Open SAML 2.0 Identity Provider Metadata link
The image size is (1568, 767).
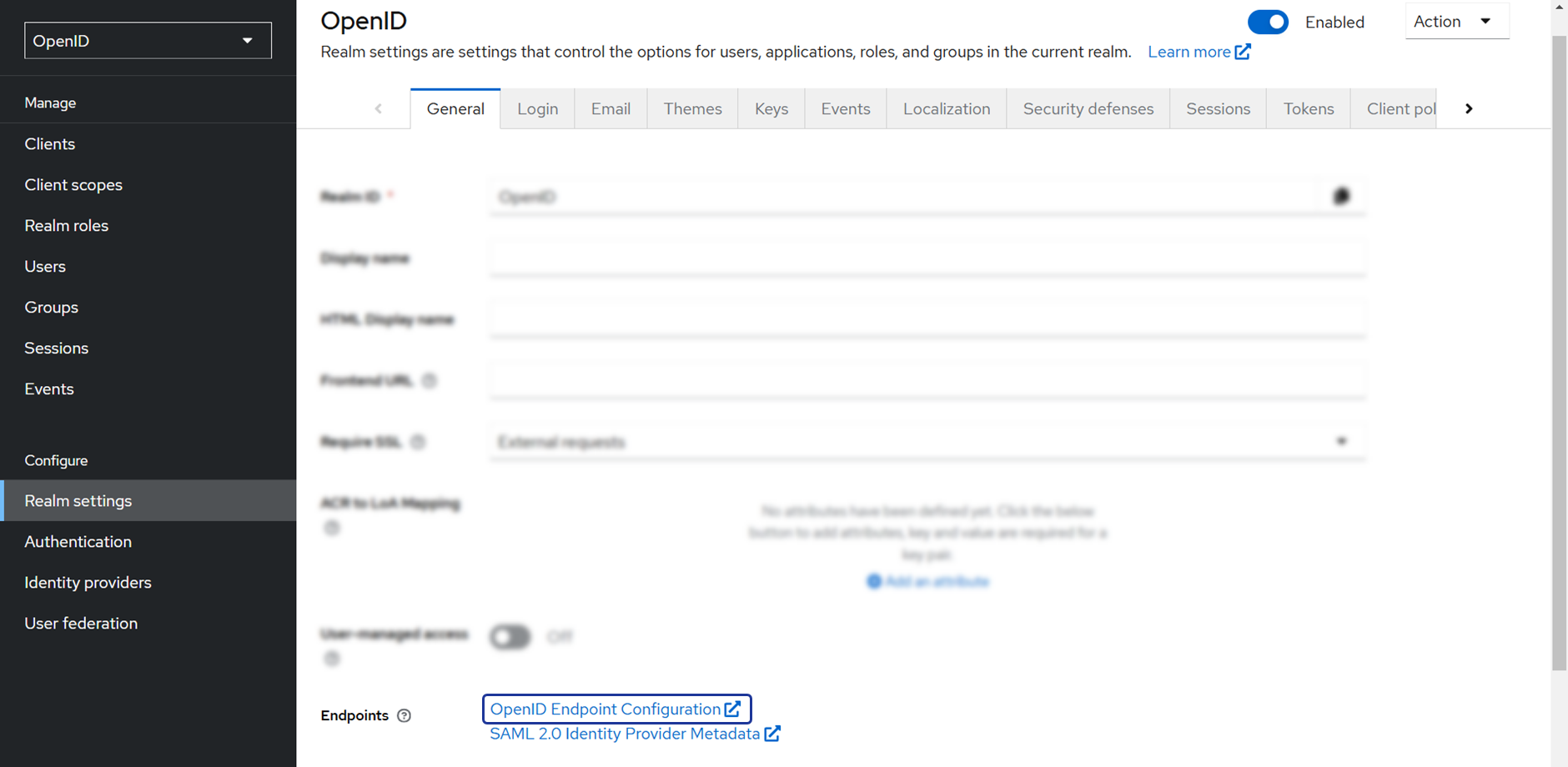635,734
